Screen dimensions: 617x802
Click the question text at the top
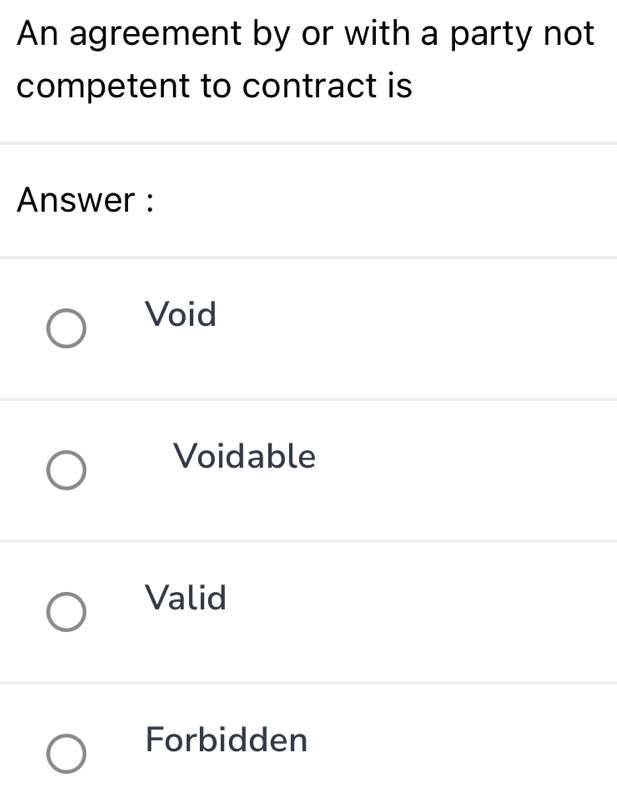[x=300, y=60]
